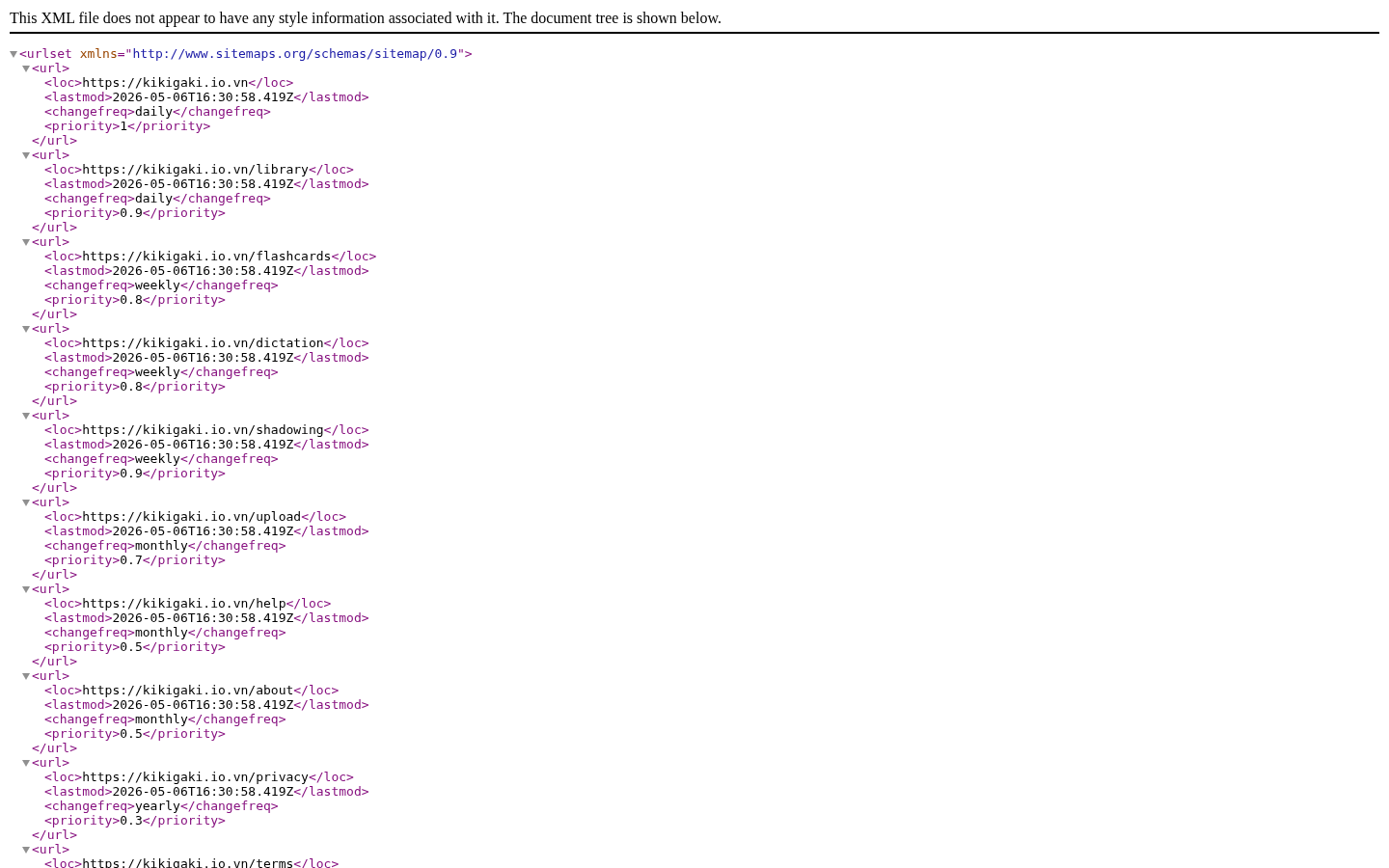Collapse the url node containing /about

26,676
